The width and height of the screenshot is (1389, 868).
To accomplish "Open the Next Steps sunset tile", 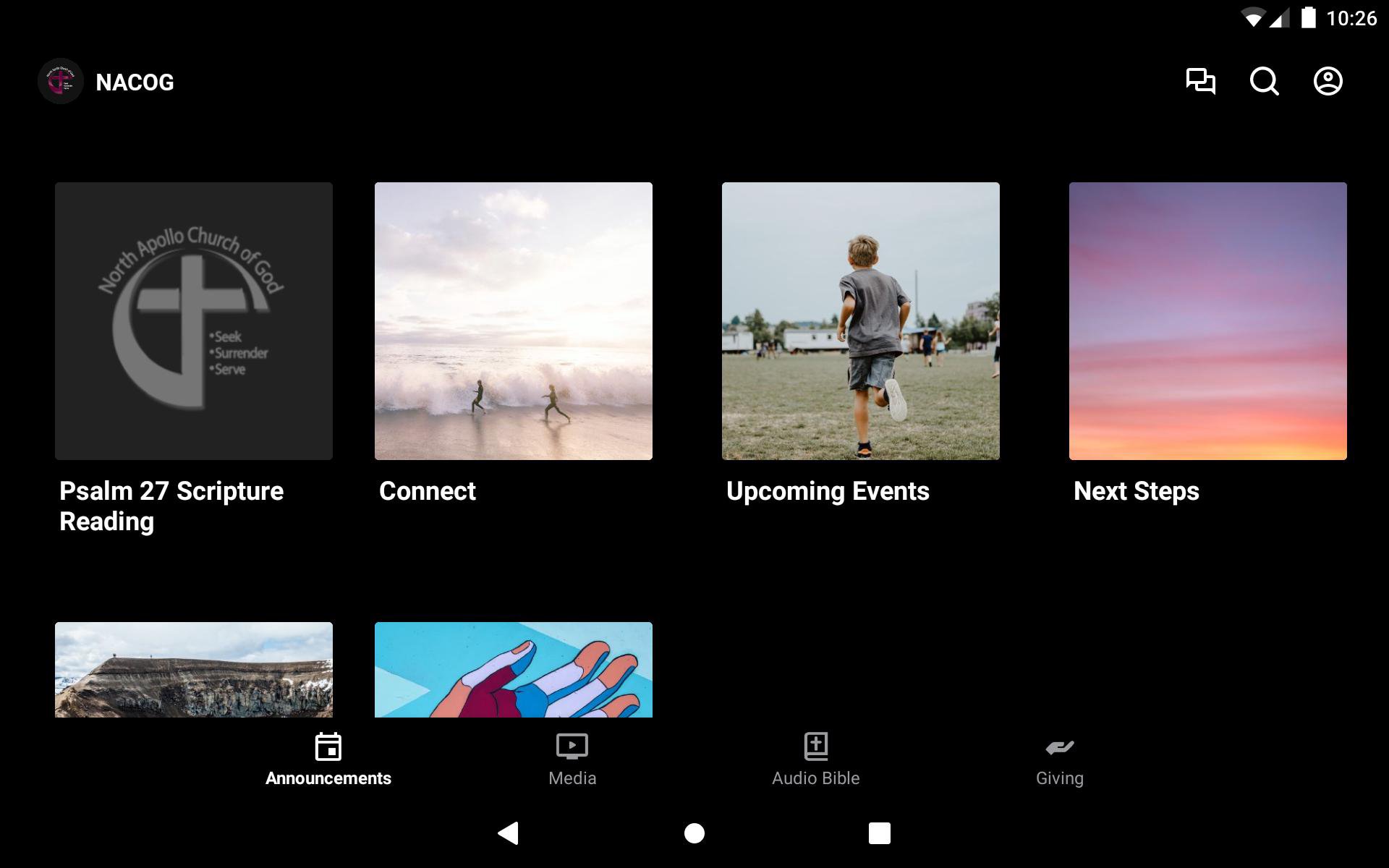I will click(x=1208, y=321).
